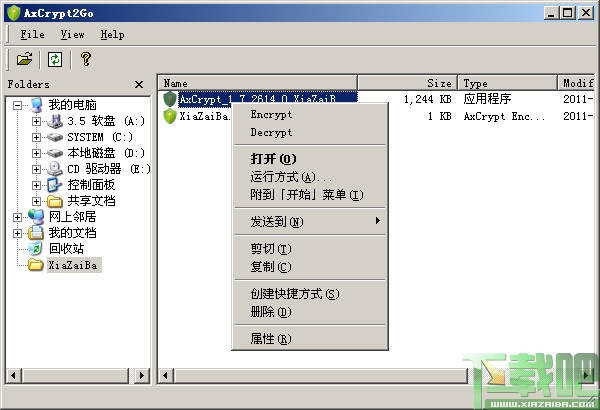Viewport: 600px width, 410px height.
Task: Click the 1 KB size cell
Action: (x=440, y=116)
